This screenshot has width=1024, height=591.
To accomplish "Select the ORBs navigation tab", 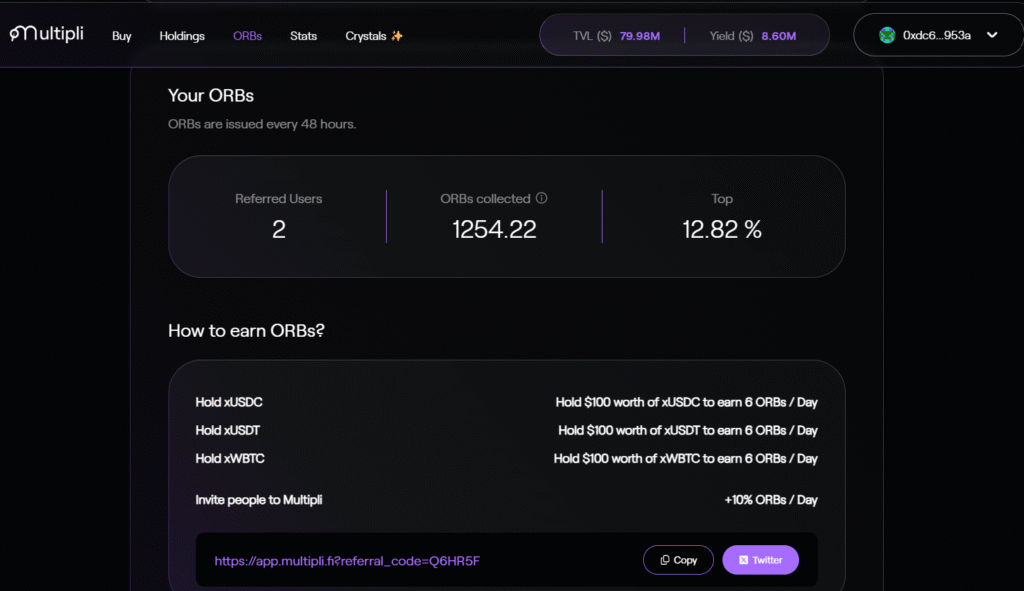I will tap(247, 36).
